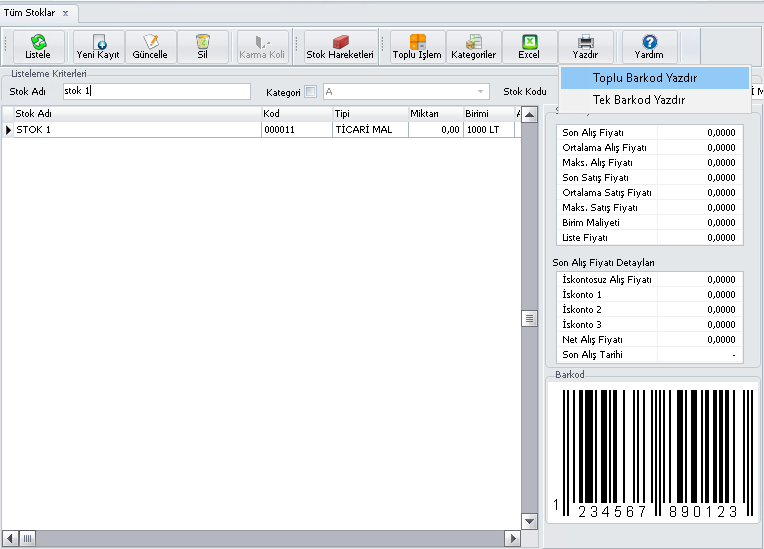Image resolution: width=764 pixels, height=549 pixels.
Task: Delete the record using the Sil icon
Action: point(203,46)
